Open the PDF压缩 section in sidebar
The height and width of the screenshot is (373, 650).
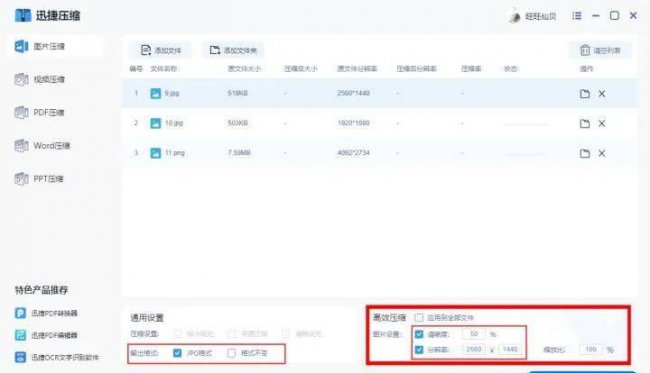tap(40, 112)
